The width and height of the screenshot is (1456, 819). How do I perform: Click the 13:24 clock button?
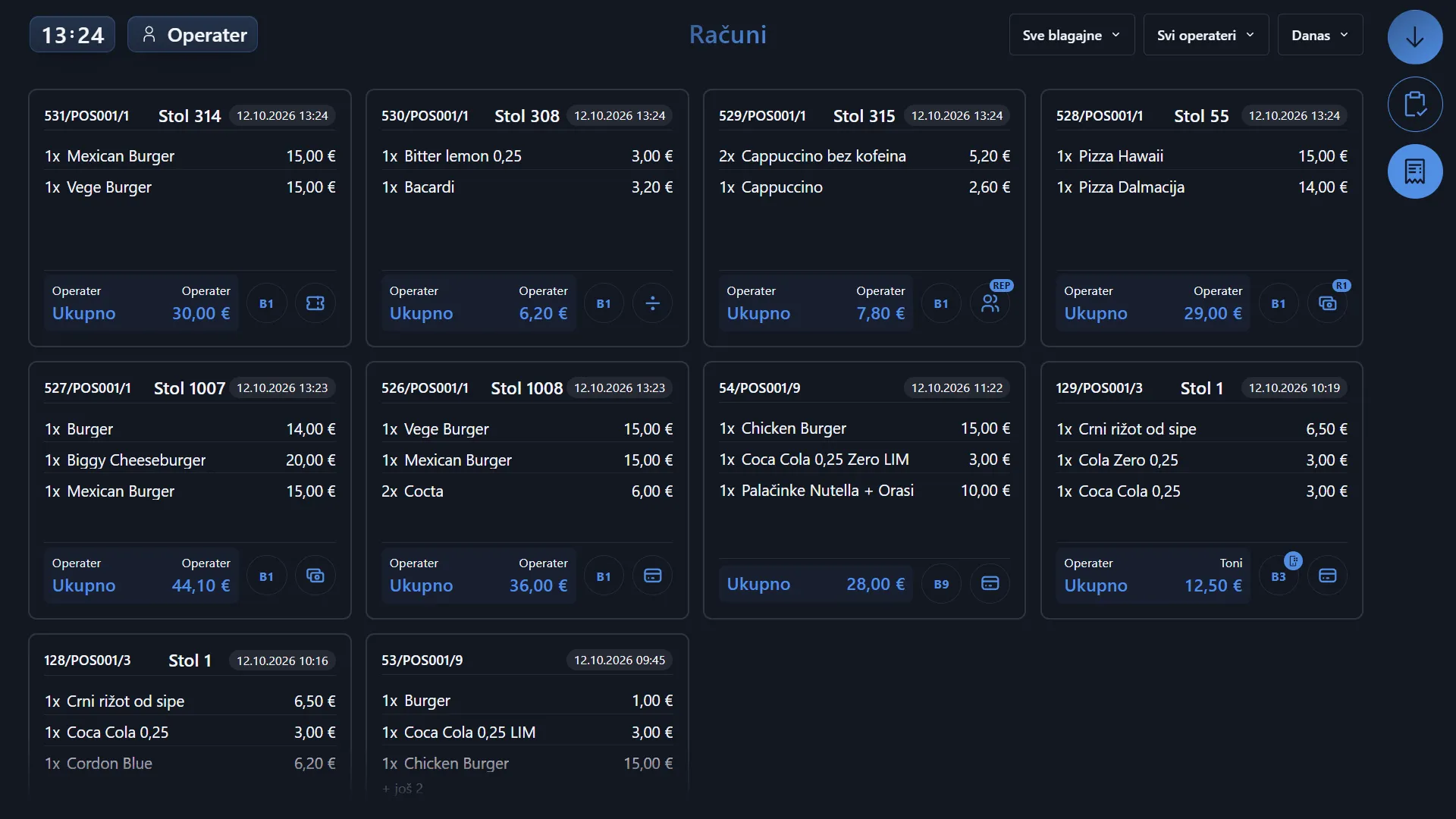click(72, 35)
